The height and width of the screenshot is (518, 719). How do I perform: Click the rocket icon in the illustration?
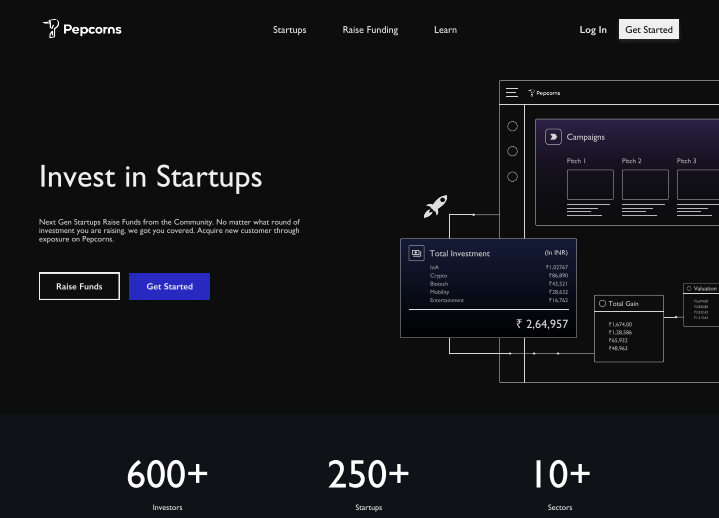pos(435,206)
